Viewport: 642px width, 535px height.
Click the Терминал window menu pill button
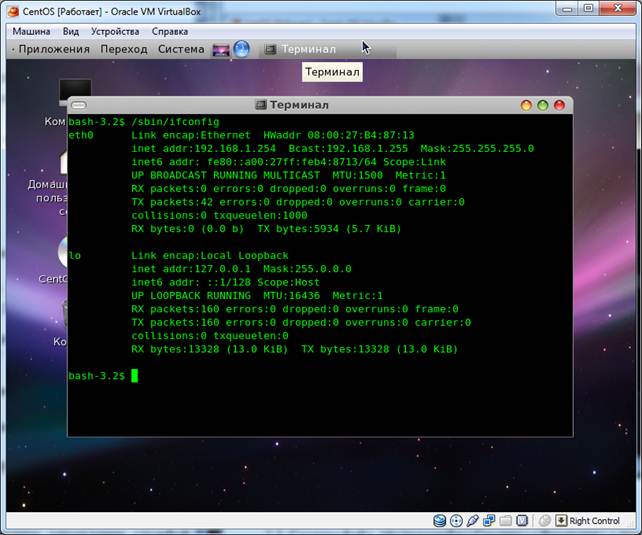click(79, 105)
